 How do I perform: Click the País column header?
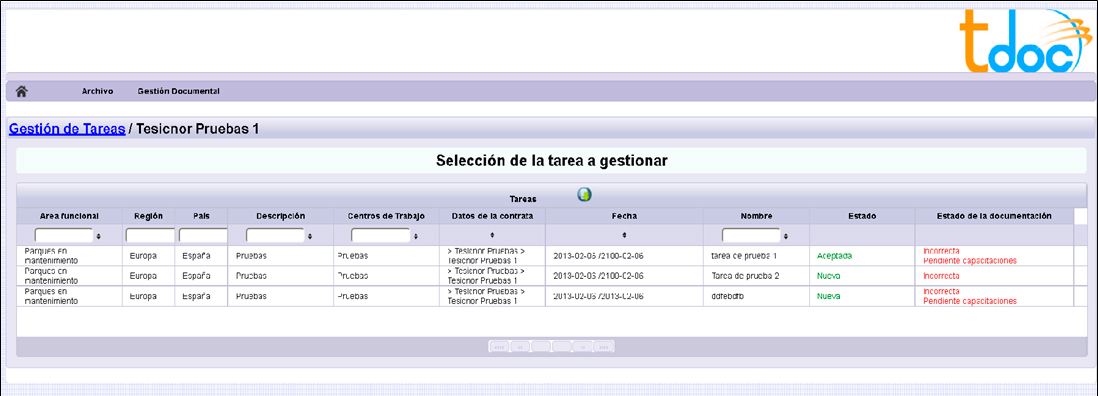(x=201, y=216)
